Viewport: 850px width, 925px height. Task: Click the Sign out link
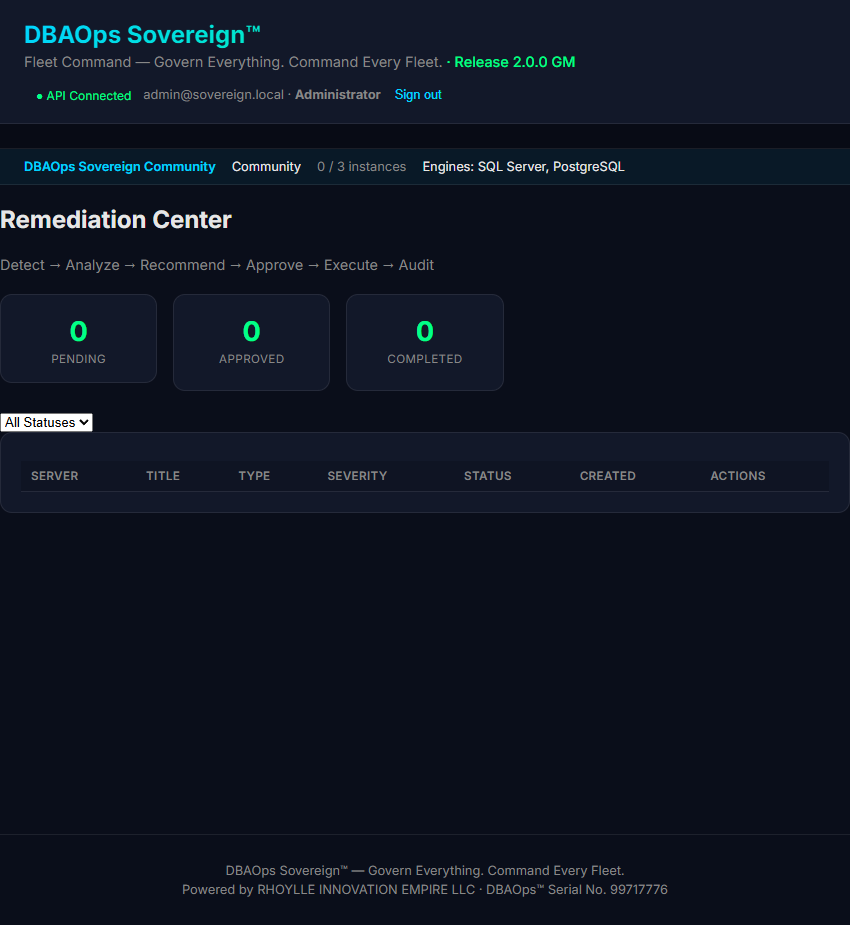pos(418,95)
